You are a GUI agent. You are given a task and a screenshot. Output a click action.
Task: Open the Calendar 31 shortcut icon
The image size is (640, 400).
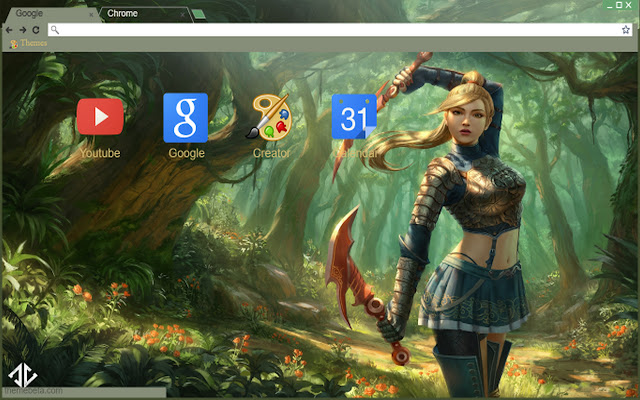point(354,117)
